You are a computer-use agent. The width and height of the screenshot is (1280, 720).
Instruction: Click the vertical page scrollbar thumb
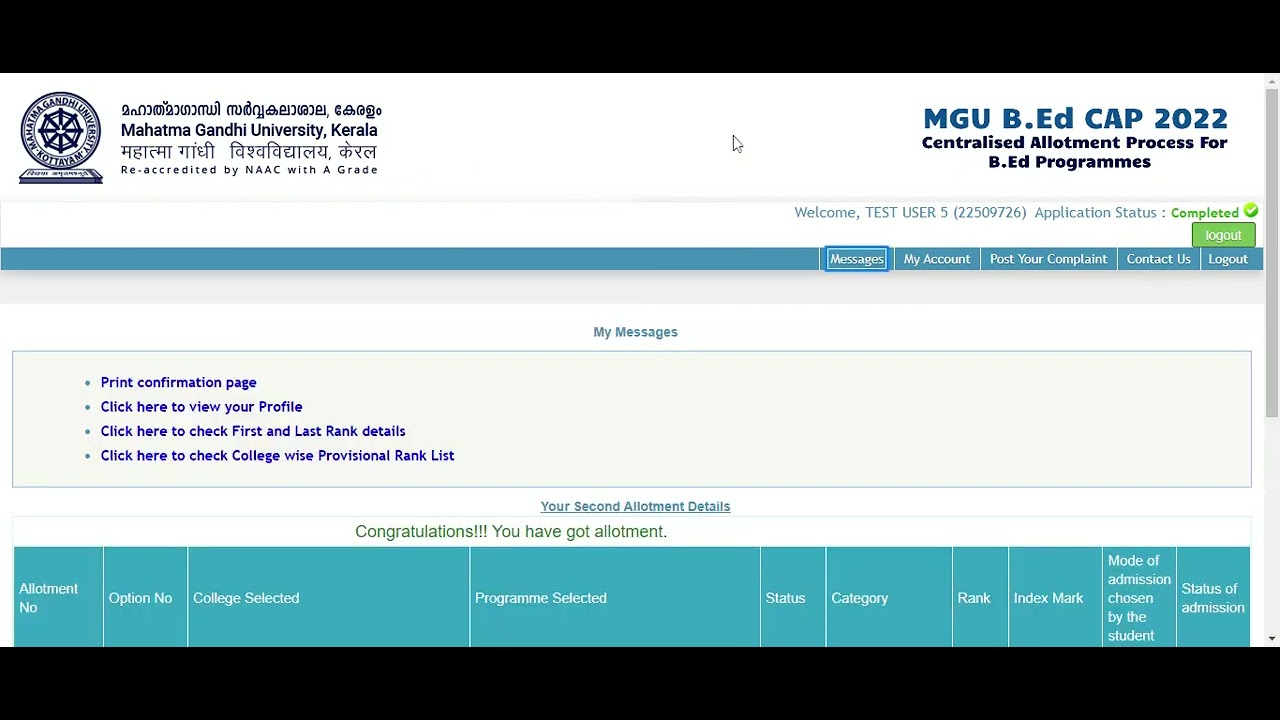tap(1272, 252)
